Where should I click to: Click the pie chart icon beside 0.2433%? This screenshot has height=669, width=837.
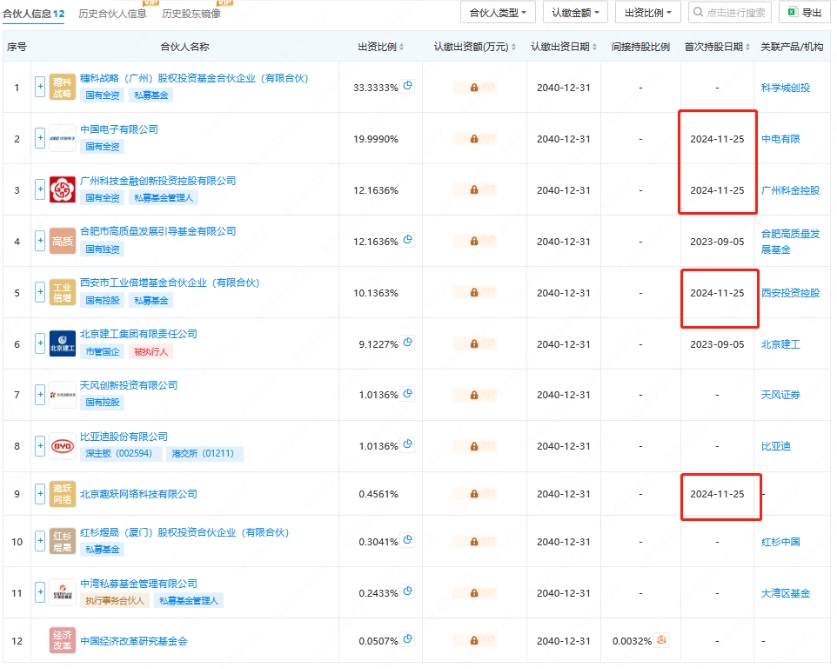(x=408, y=592)
